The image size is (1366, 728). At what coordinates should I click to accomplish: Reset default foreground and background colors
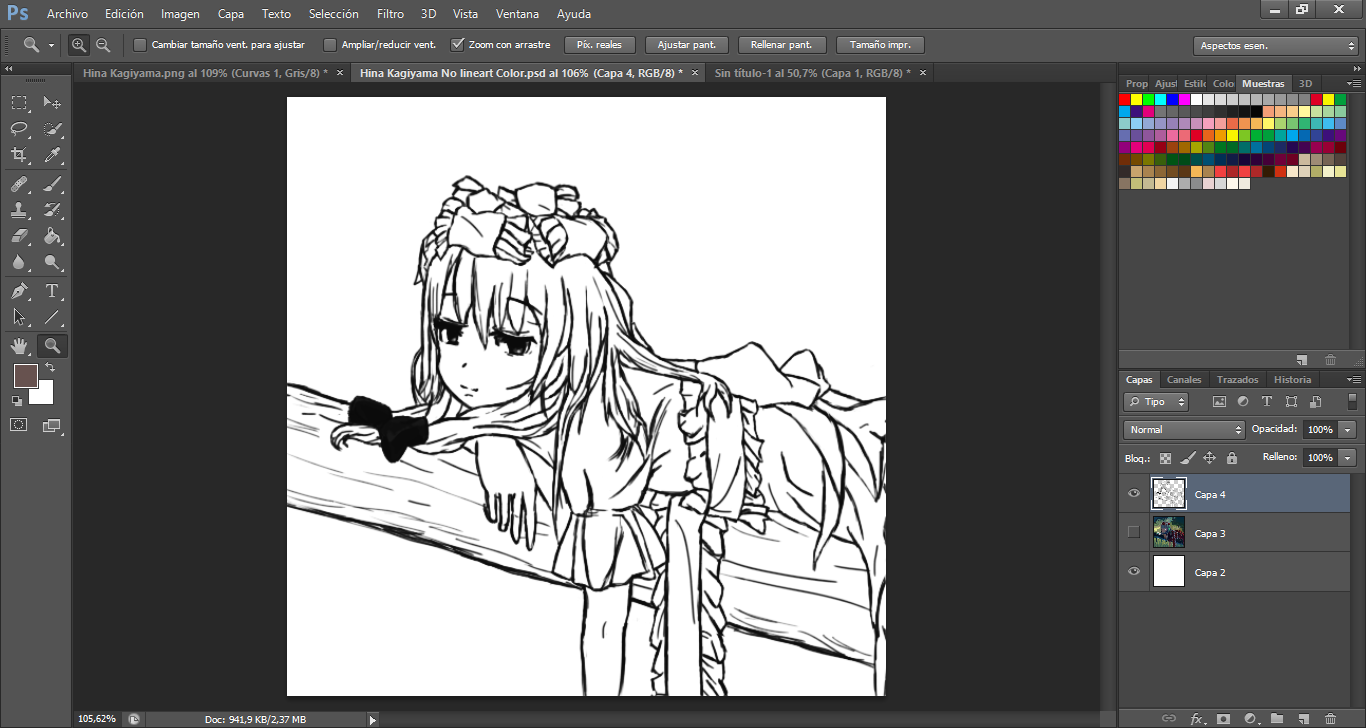pyautogui.click(x=17, y=400)
